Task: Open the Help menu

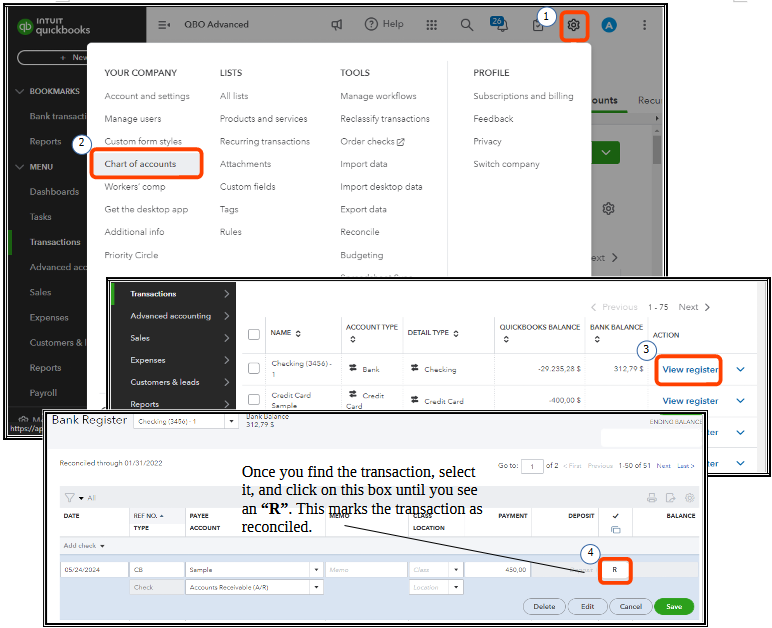Action: [x=384, y=24]
